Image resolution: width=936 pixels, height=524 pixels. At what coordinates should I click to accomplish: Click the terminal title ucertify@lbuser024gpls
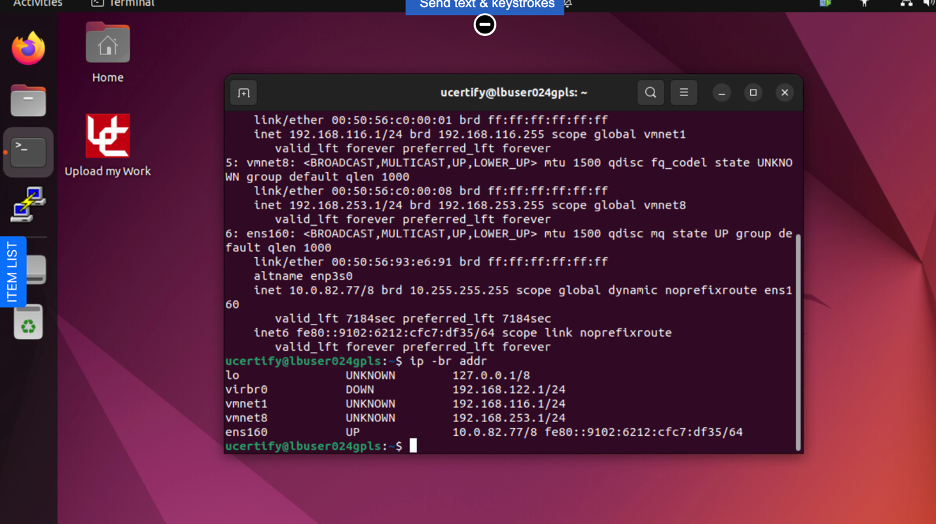(513, 93)
